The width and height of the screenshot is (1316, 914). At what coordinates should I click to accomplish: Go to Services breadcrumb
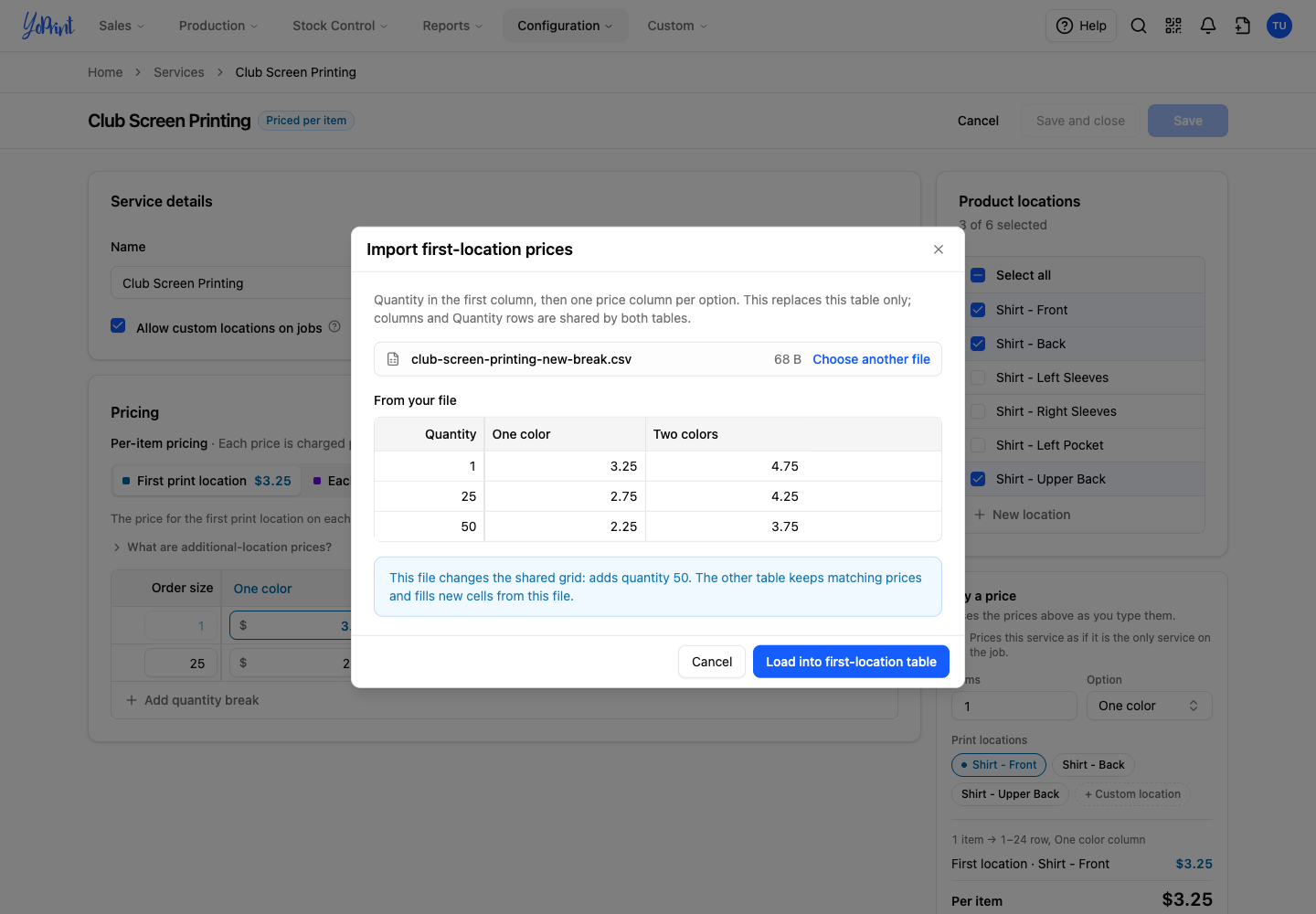[179, 72]
